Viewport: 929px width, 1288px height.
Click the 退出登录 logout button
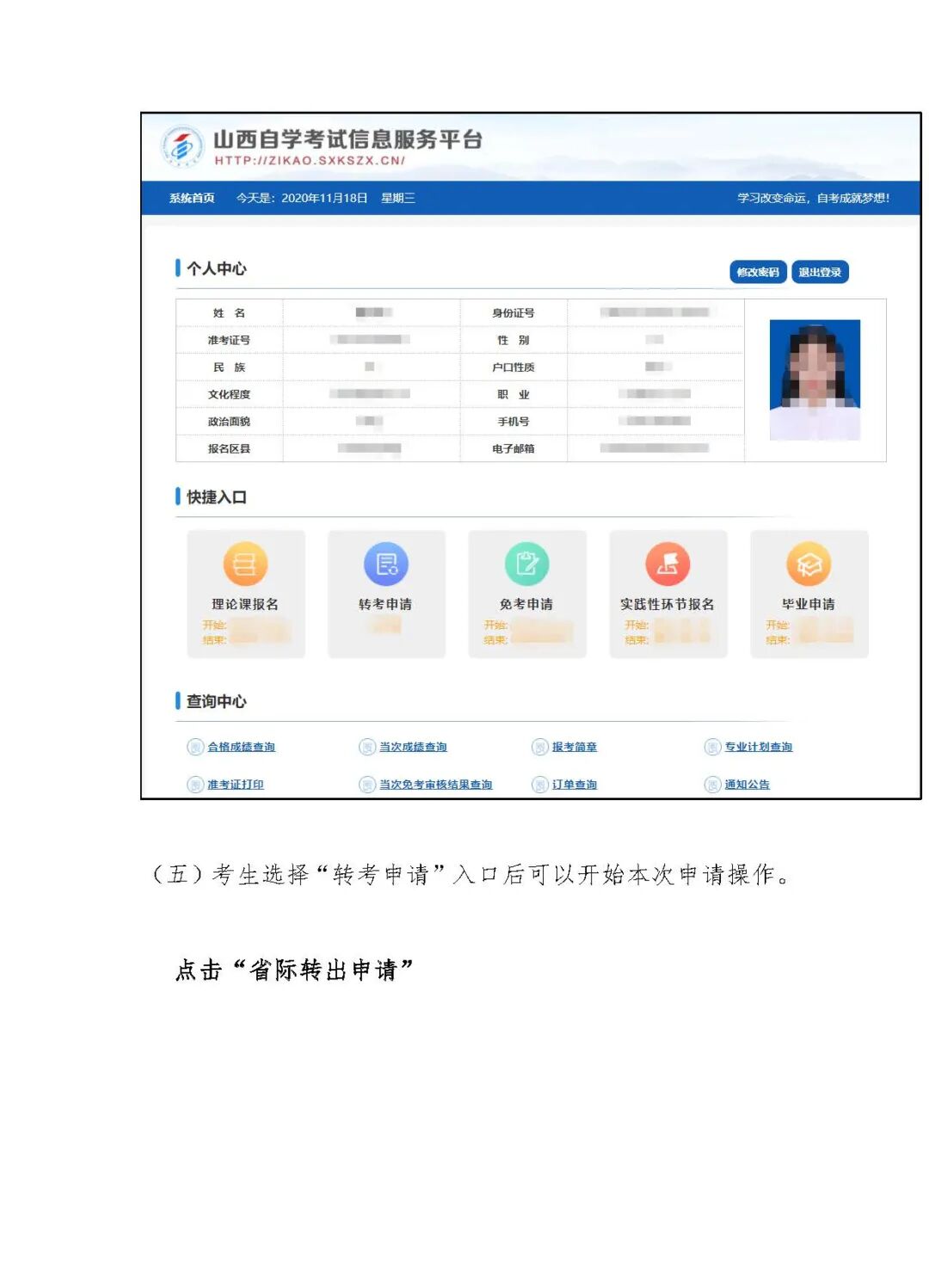[x=821, y=272]
